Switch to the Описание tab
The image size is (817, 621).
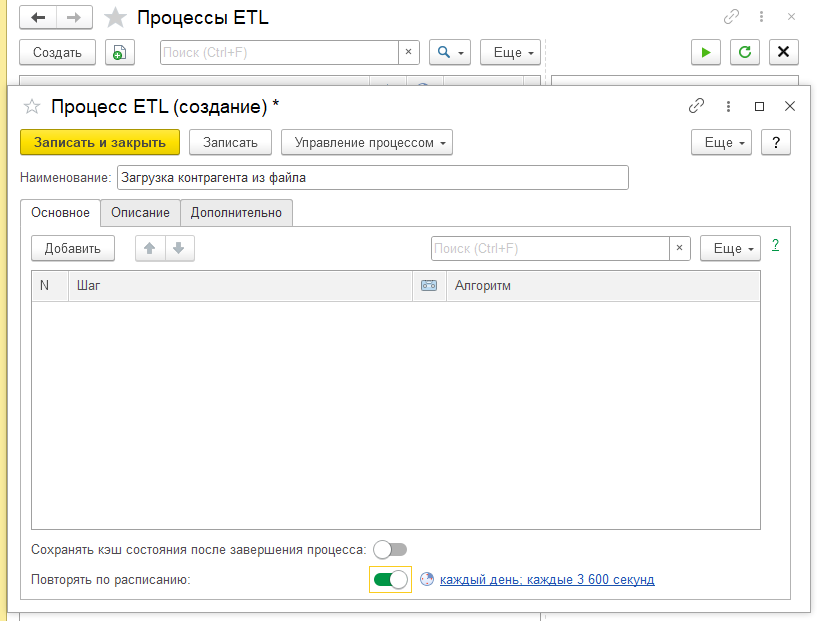coord(141,212)
